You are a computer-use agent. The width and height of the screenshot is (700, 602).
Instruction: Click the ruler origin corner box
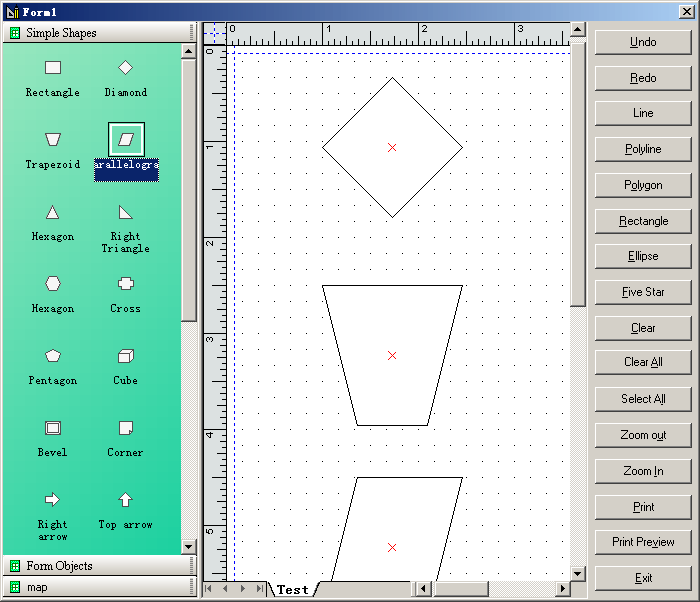coord(215,33)
